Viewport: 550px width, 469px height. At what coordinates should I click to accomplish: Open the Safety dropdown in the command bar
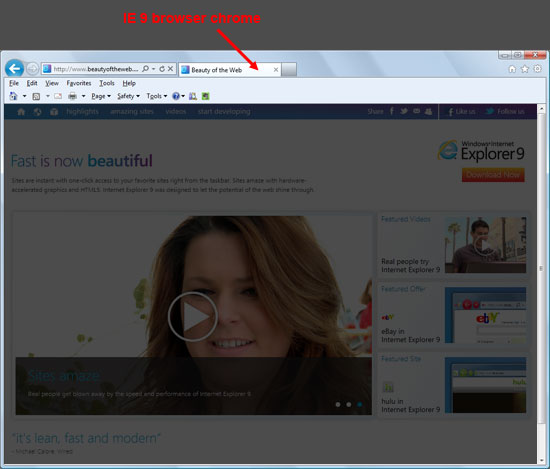tap(128, 96)
